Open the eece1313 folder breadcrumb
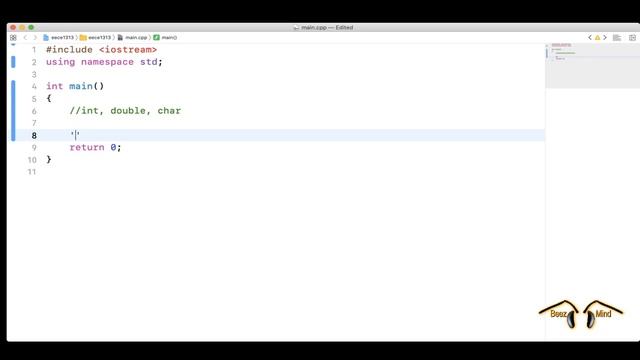Screen dimensions: 640x360 pos(96,38)
